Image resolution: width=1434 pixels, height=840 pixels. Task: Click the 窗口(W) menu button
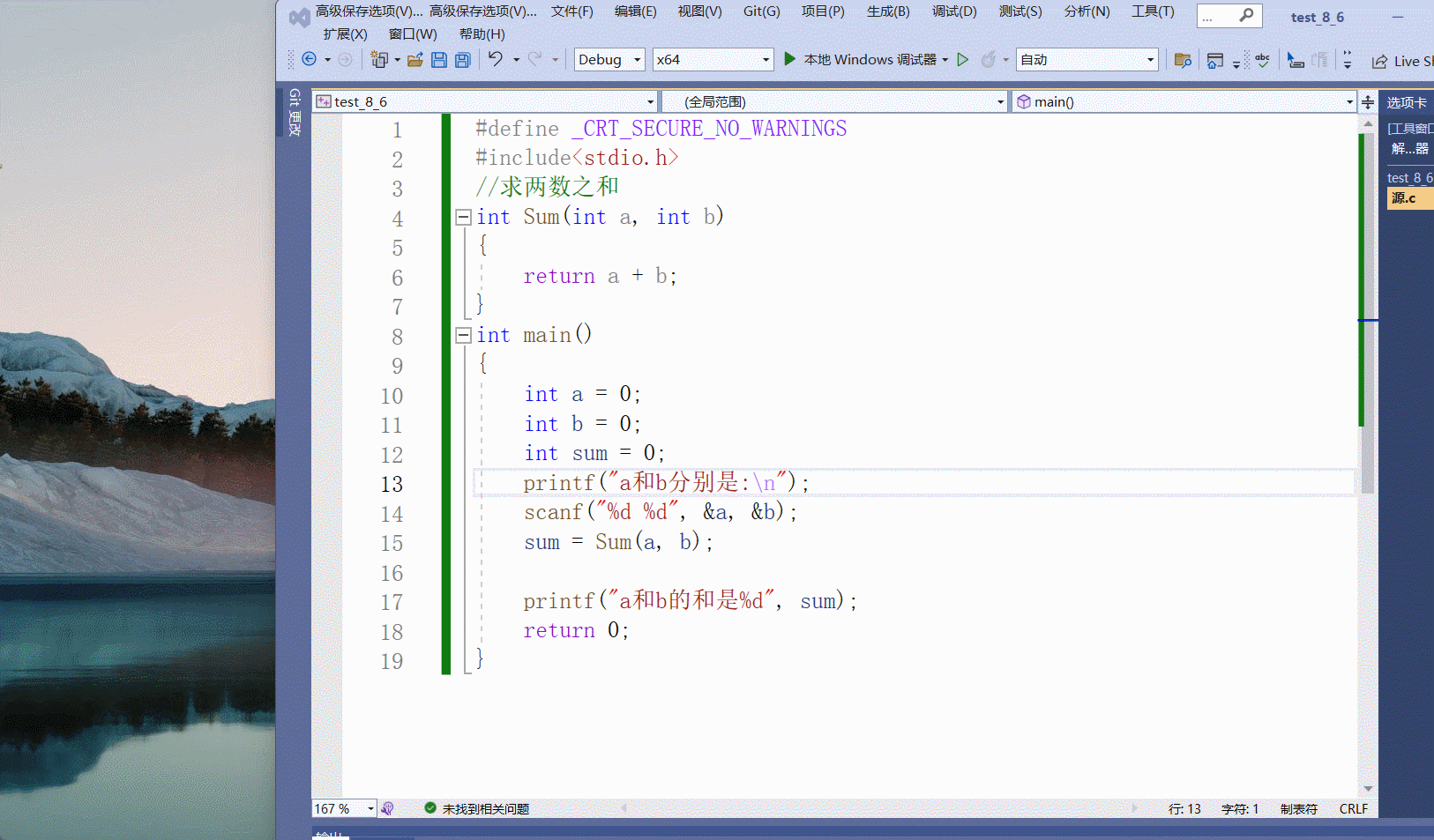point(413,33)
